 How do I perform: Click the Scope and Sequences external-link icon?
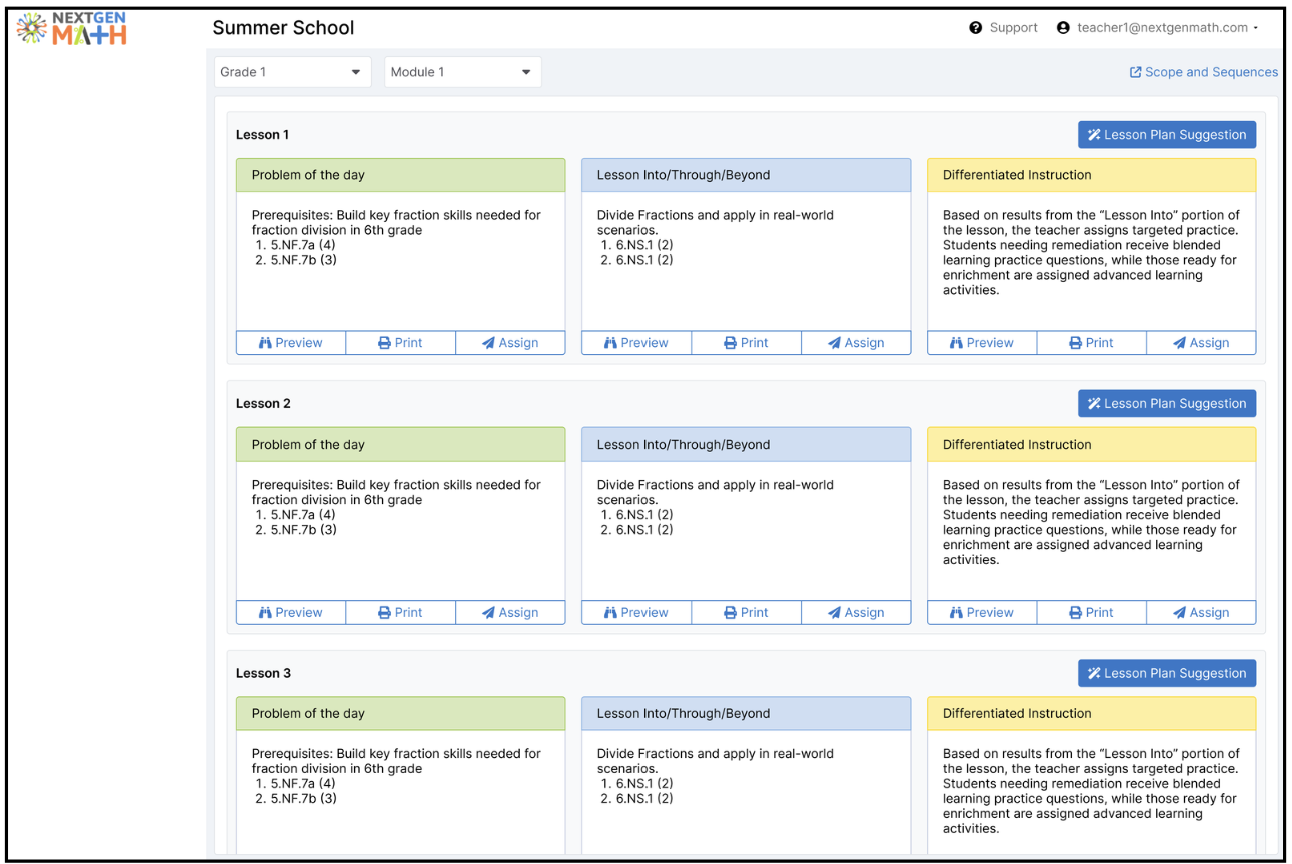[1135, 72]
